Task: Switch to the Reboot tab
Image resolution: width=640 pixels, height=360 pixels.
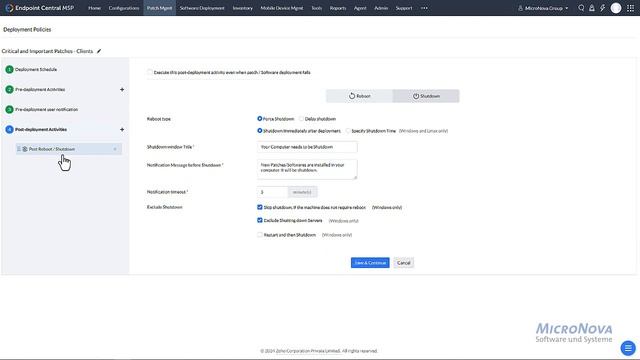Action: (x=360, y=96)
